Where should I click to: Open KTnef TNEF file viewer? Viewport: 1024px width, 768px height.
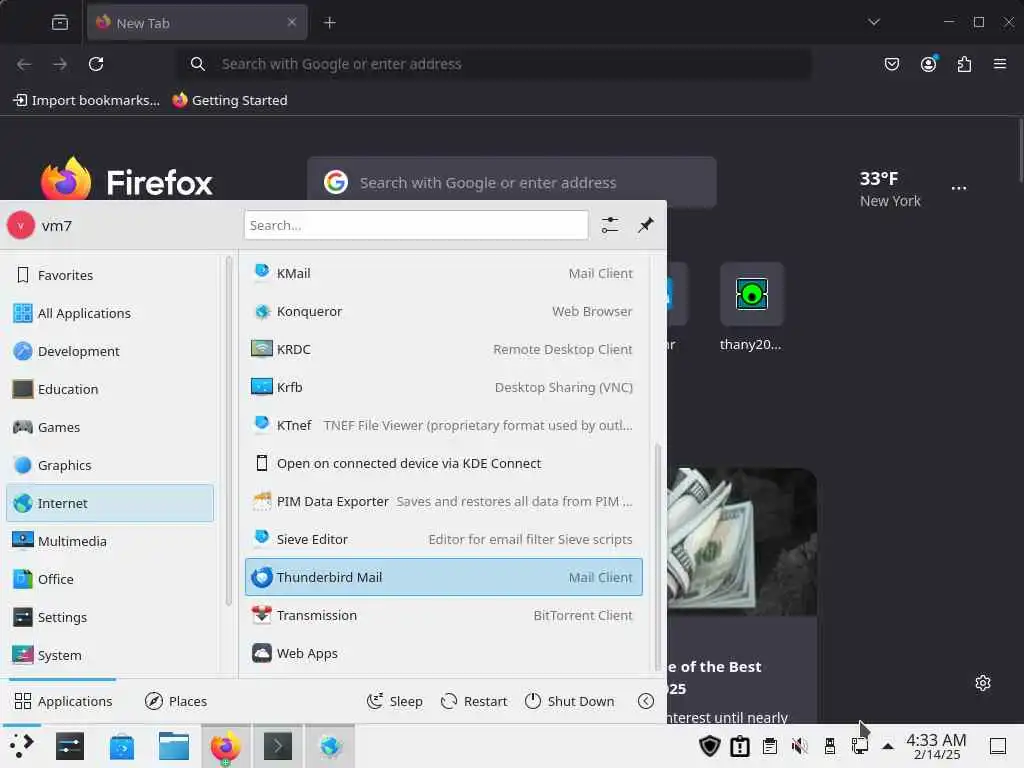pos(443,425)
